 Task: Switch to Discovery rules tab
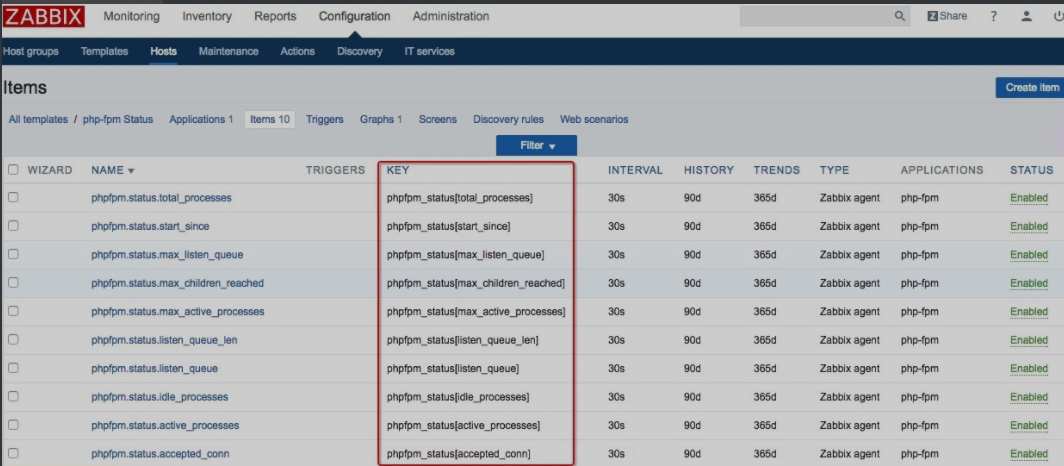pyautogui.click(x=508, y=119)
